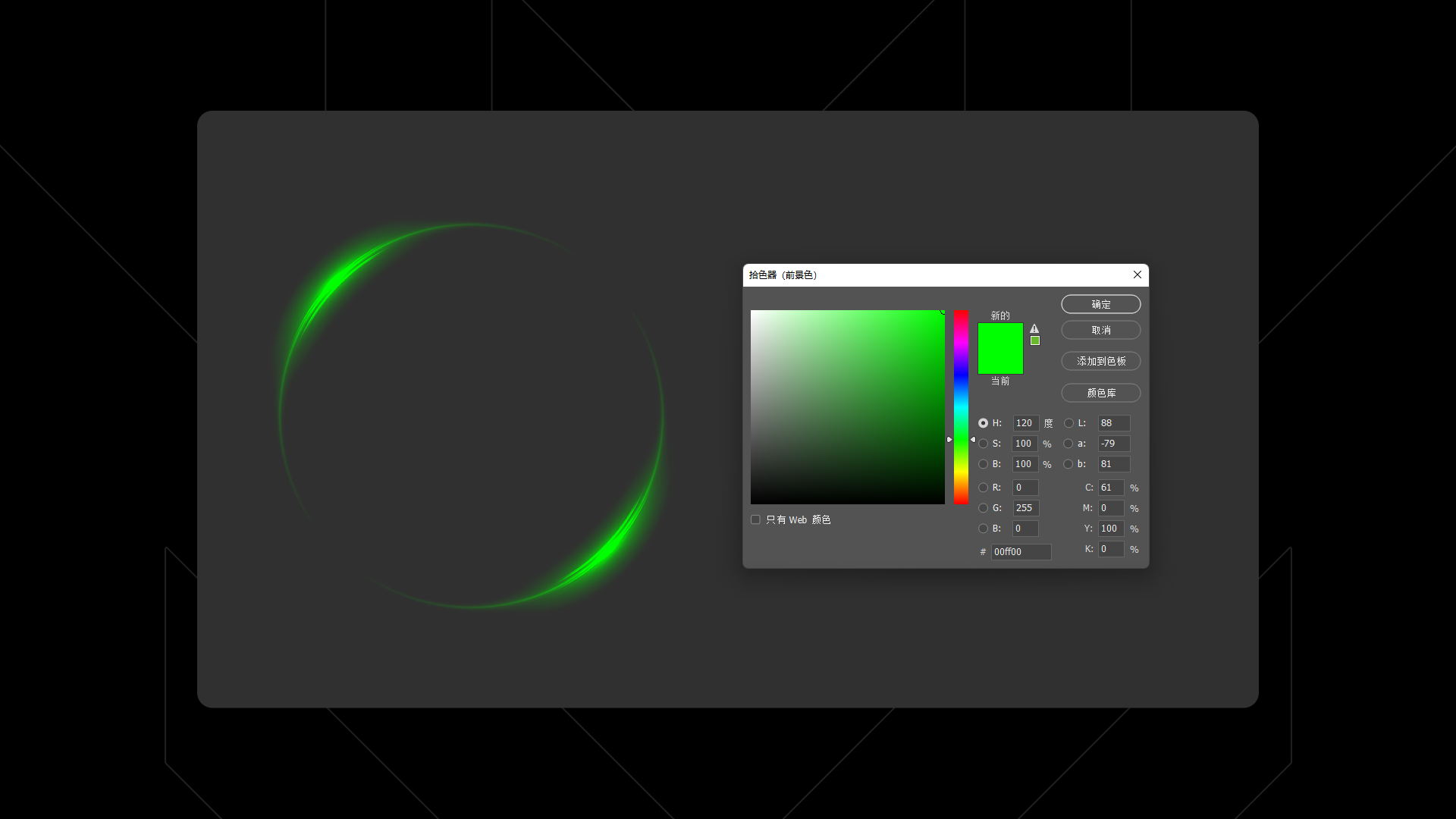Select the R red channel radio button
Screen dimensions: 1456x819
(983, 488)
